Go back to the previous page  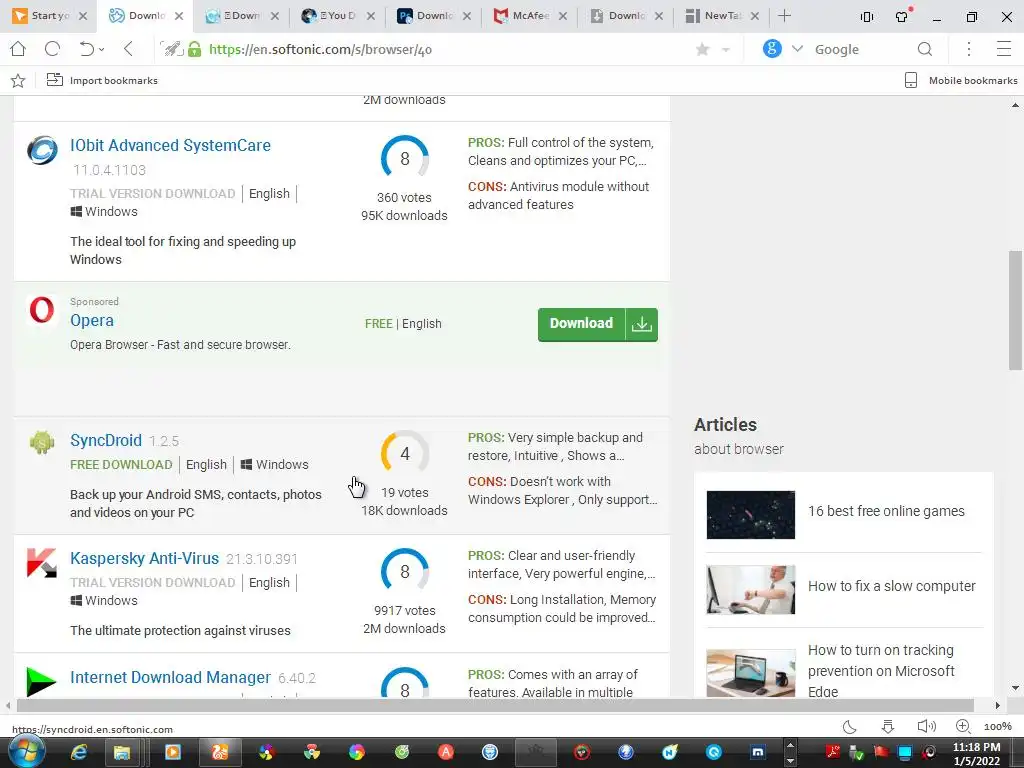point(128,49)
